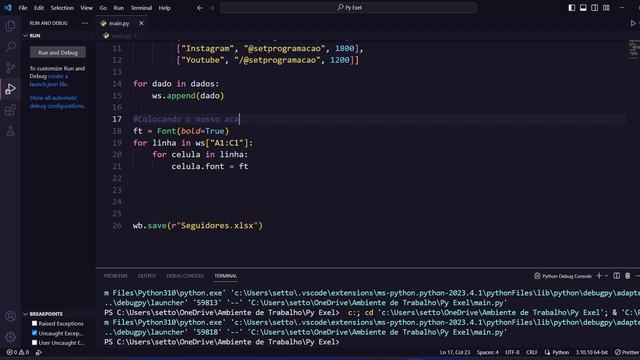Image resolution: width=640 pixels, height=360 pixels.
Task: Open the Go menu
Action: click(x=103, y=8)
